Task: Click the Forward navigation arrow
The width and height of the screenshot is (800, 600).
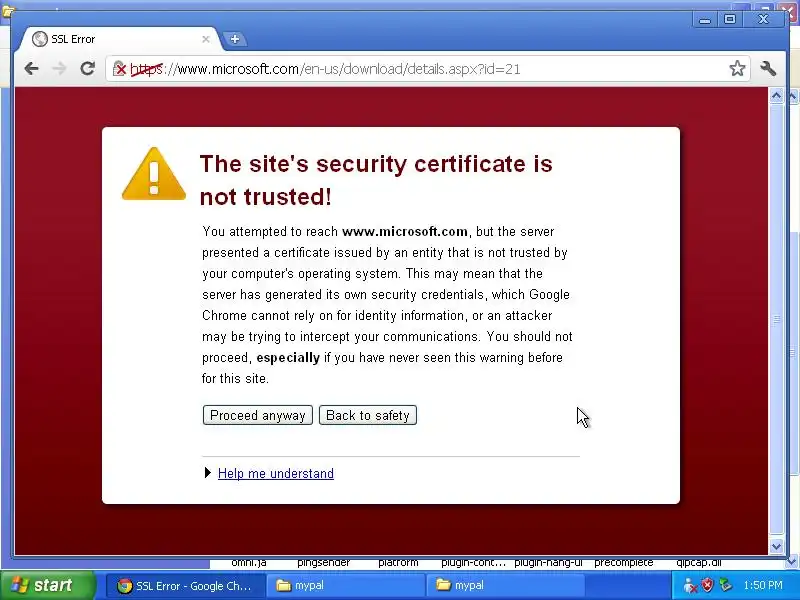Action: 60,68
